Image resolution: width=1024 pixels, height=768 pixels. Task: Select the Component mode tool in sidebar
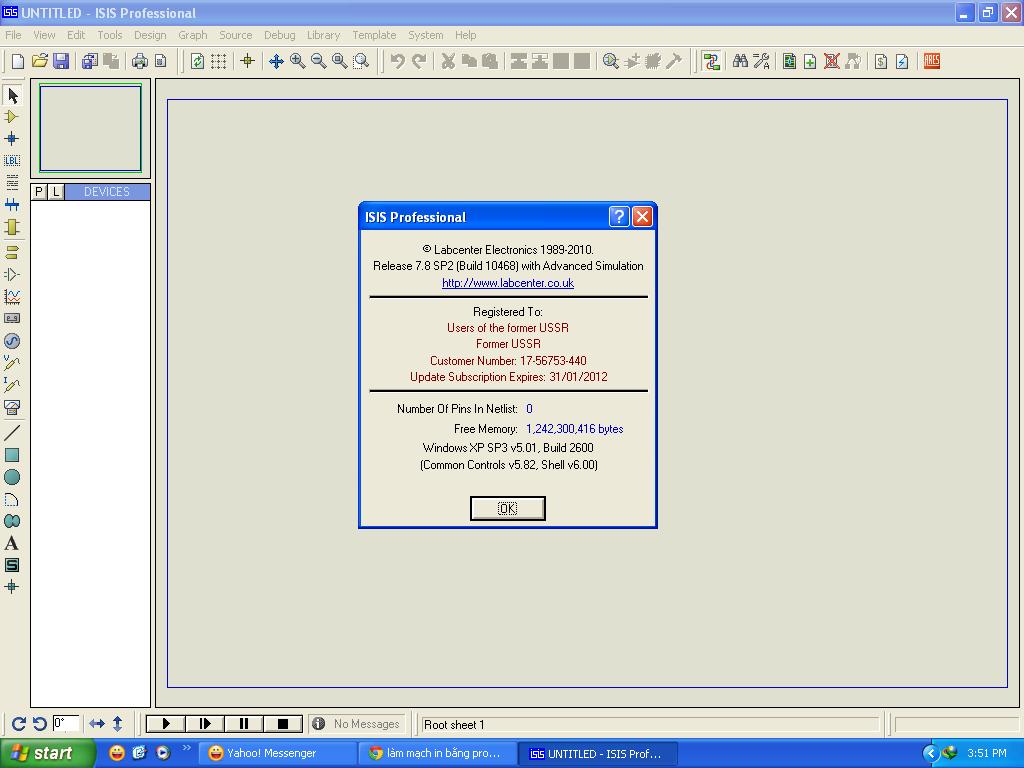(x=12, y=117)
